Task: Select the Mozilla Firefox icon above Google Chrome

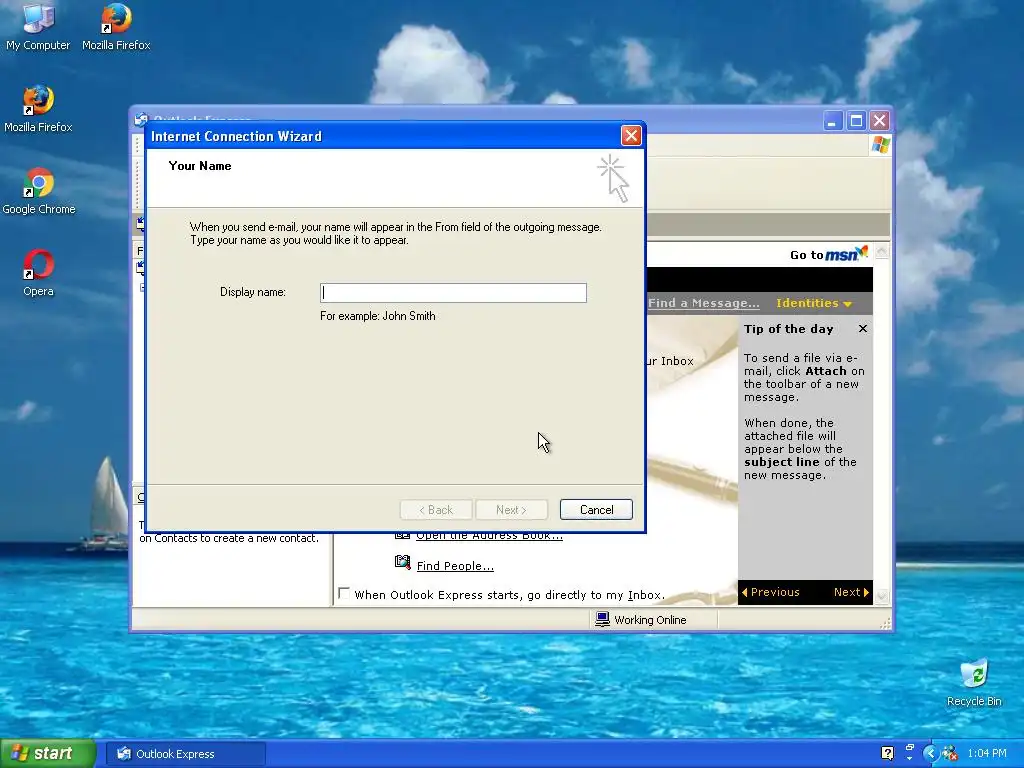Action: pyautogui.click(x=38, y=109)
